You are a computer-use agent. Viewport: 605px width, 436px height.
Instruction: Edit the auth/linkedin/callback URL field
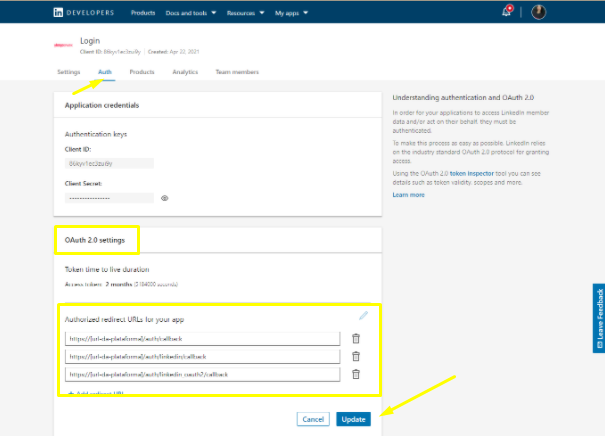(203, 357)
